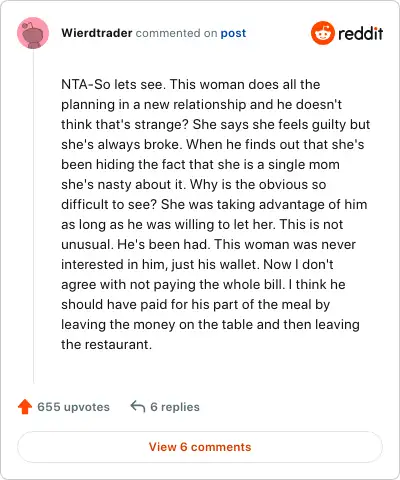Click the line "Why is the obvious so"

258,184
